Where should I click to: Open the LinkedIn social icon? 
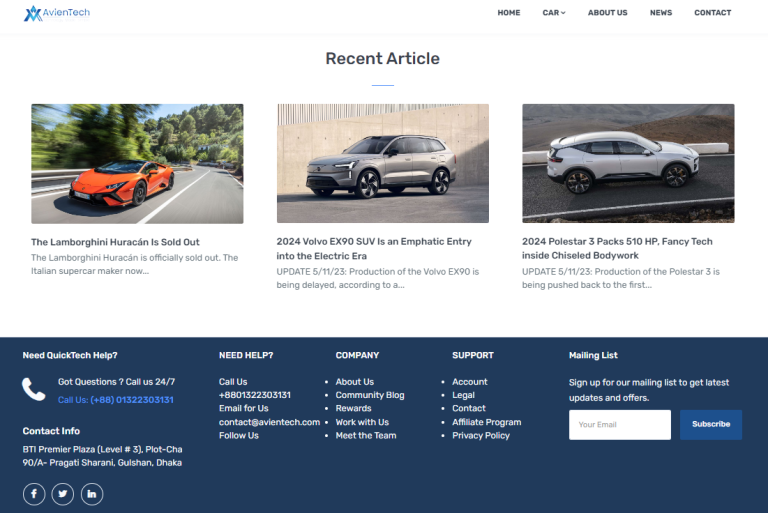[92, 494]
